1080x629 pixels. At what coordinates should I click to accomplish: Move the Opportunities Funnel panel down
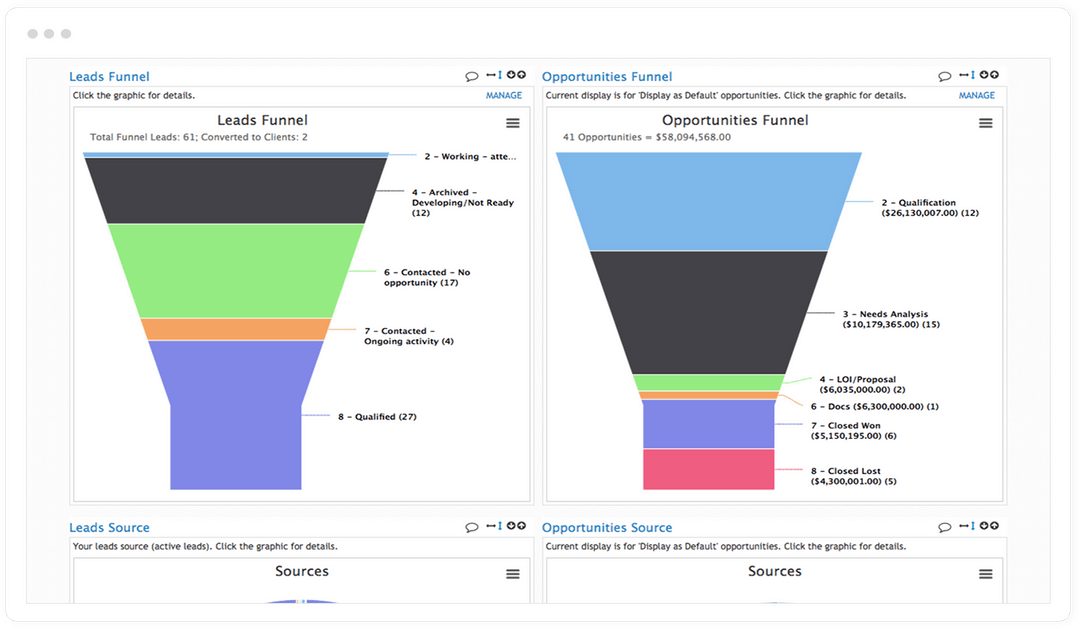984,74
